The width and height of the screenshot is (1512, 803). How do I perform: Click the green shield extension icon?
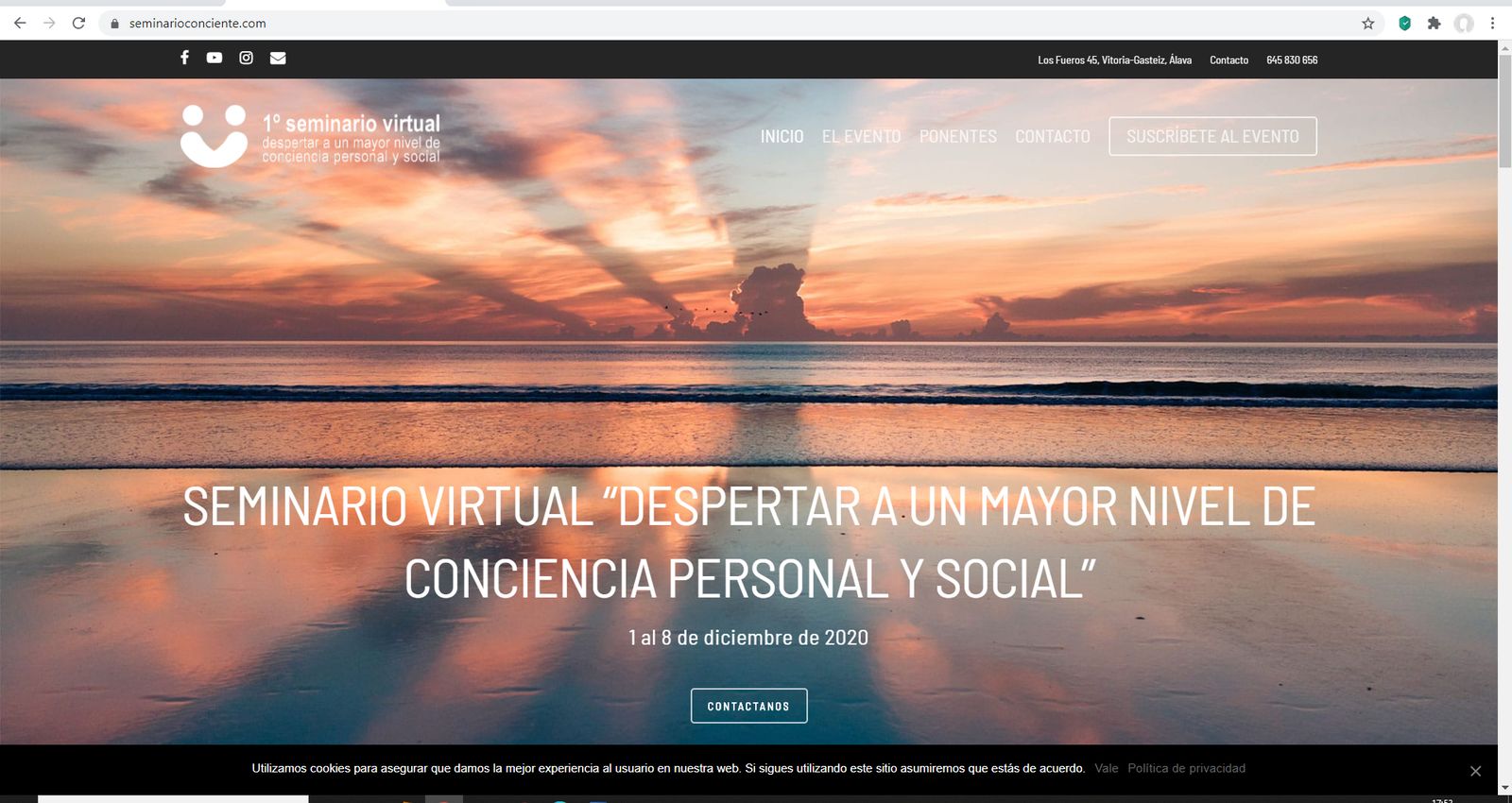click(1404, 24)
